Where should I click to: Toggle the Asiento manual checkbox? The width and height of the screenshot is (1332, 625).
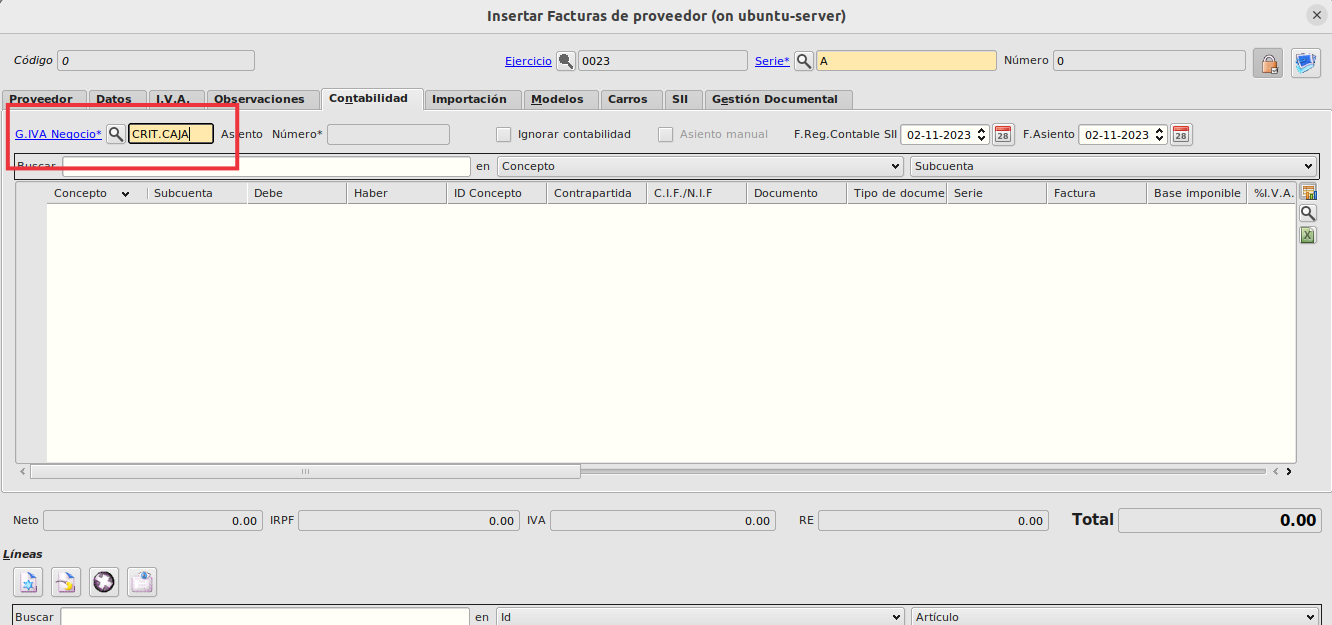[665, 134]
